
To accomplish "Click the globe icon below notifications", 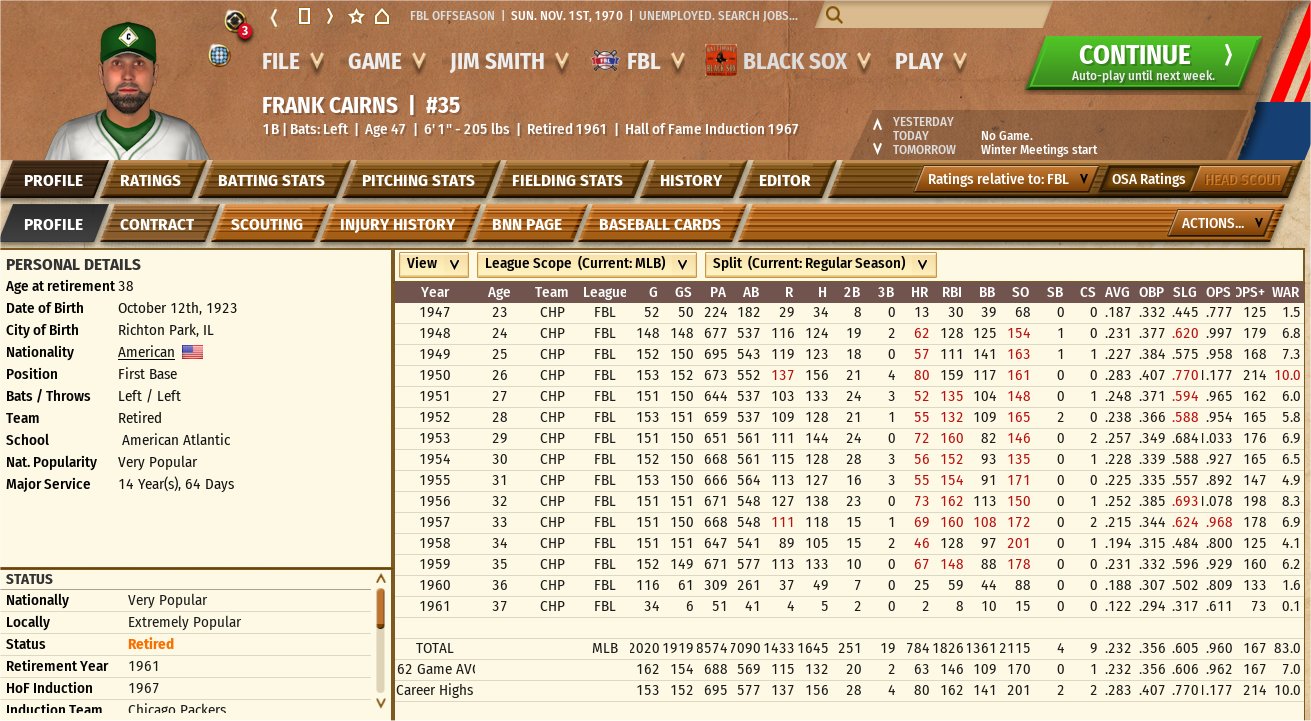I will 219,54.
